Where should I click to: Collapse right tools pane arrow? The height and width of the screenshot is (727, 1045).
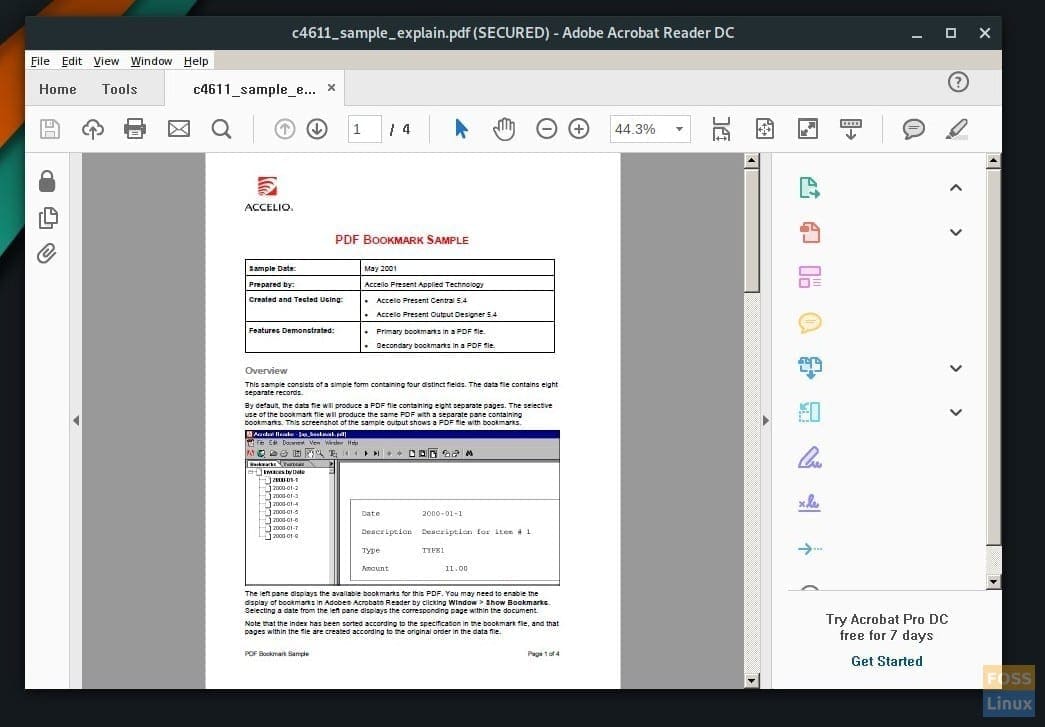pos(765,420)
